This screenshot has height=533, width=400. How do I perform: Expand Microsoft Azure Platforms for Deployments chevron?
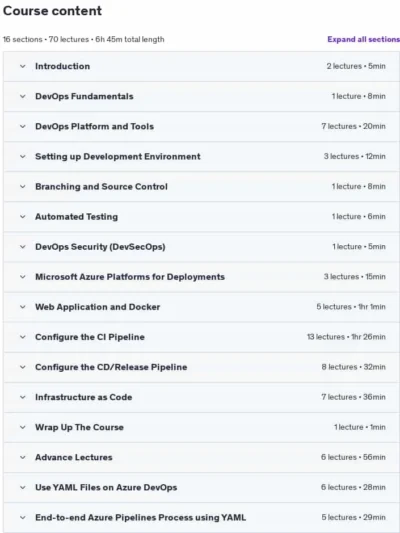23,277
